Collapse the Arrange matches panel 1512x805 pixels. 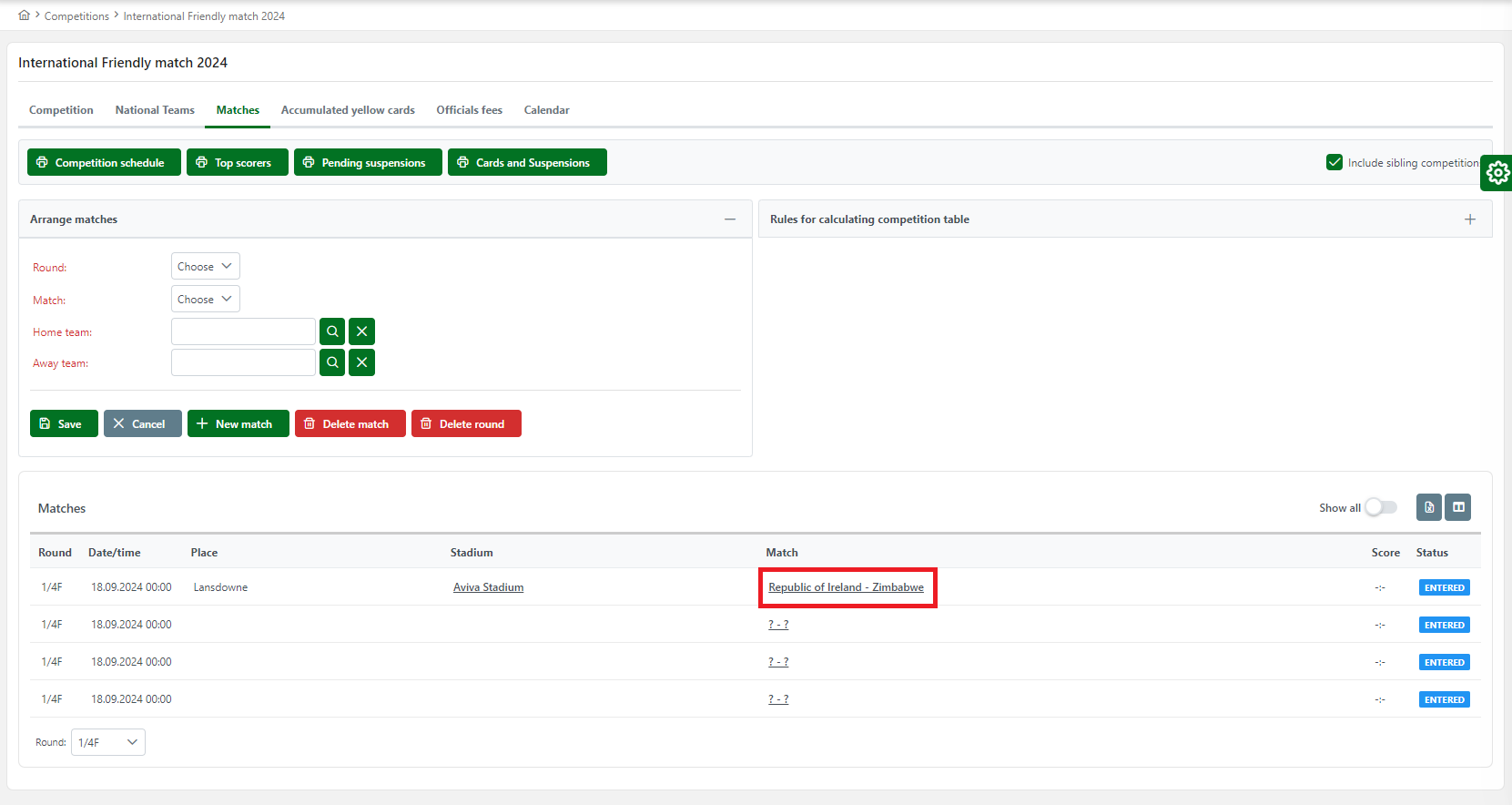pos(730,219)
